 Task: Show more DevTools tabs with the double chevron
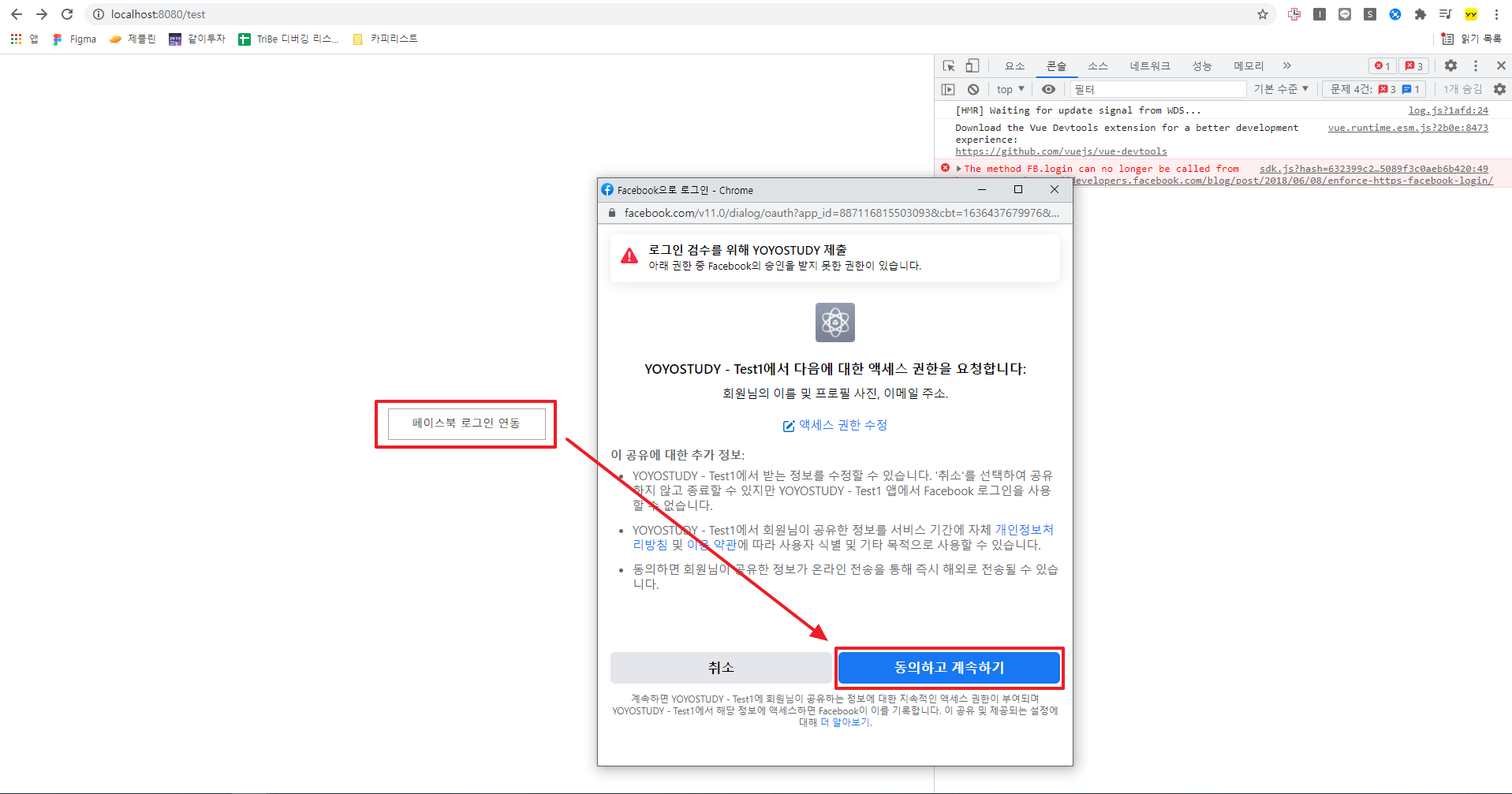coord(1287,65)
